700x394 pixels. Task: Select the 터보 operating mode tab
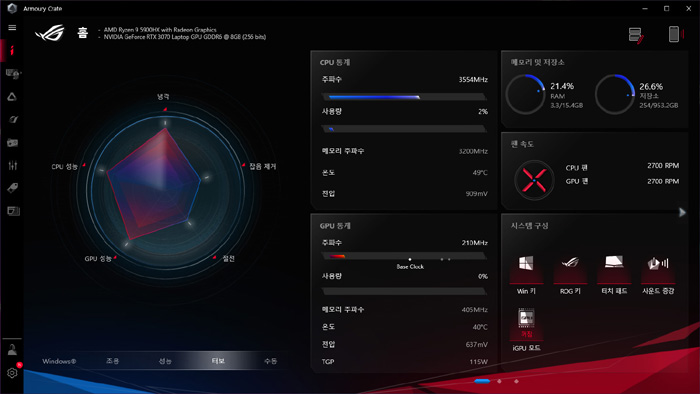pyautogui.click(x=218, y=361)
